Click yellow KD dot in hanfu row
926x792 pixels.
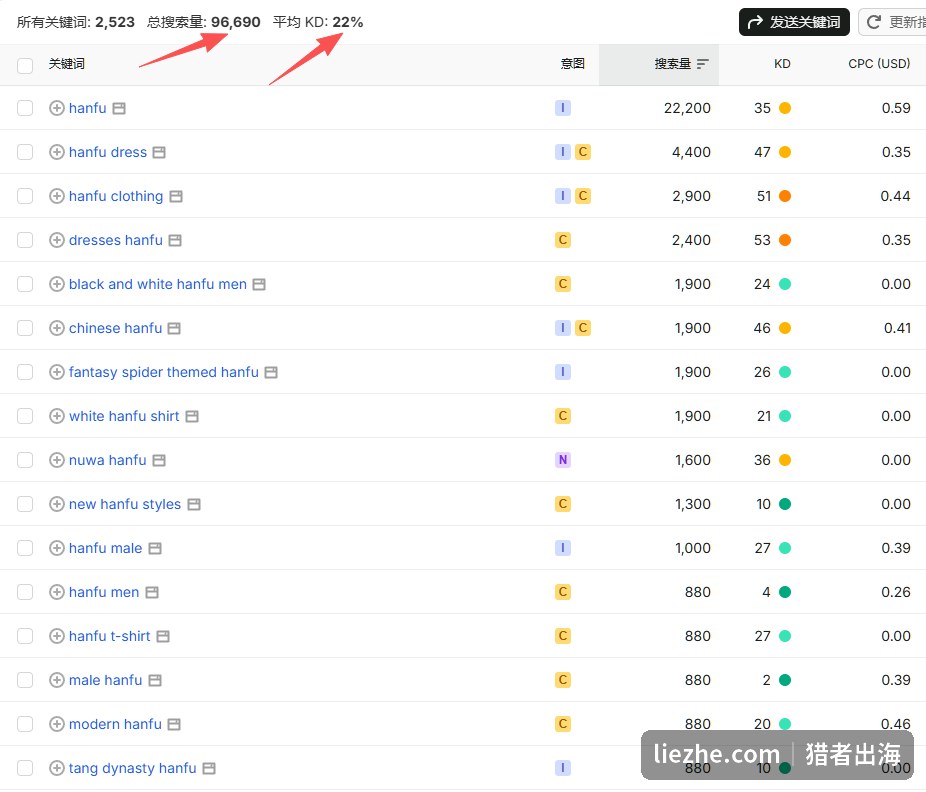coord(784,108)
